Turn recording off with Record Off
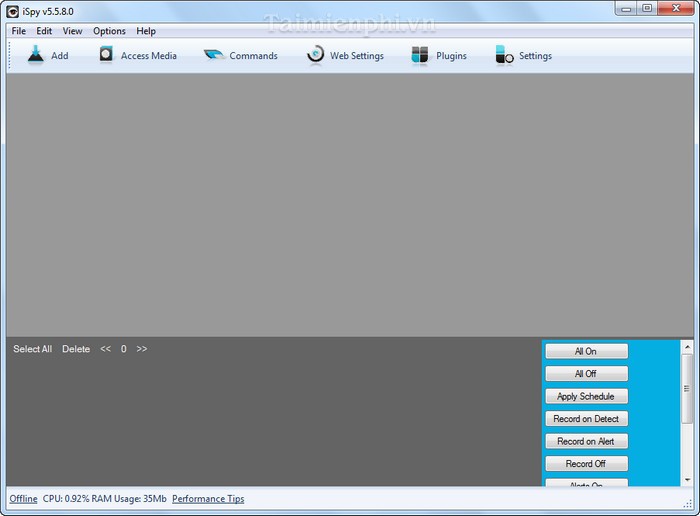Image resolution: width=700 pixels, height=516 pixels. point(586,464)
